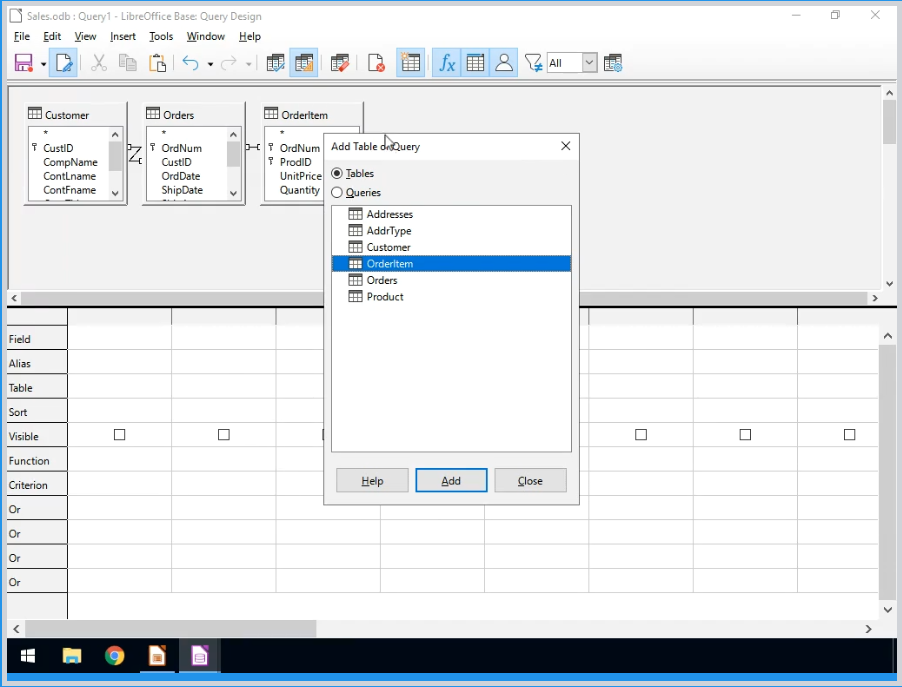Click the bottom horizontal scrollbar thumb
902x687 pixels.
pos(170,629)
